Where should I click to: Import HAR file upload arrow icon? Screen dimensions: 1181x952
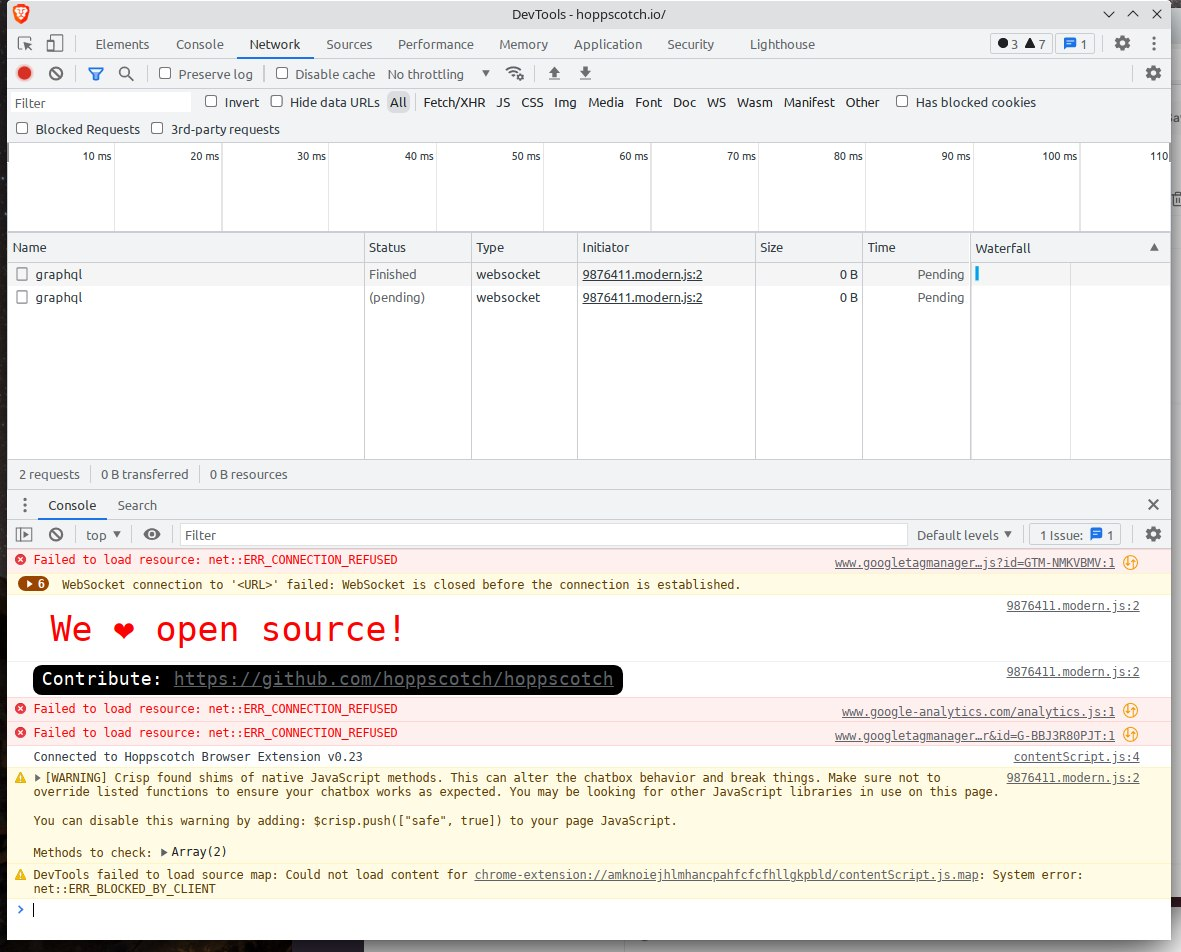(x=554, y=73)
